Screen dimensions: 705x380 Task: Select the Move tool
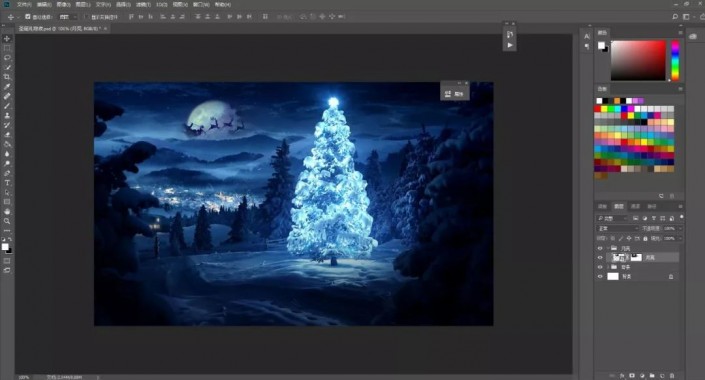7,39
